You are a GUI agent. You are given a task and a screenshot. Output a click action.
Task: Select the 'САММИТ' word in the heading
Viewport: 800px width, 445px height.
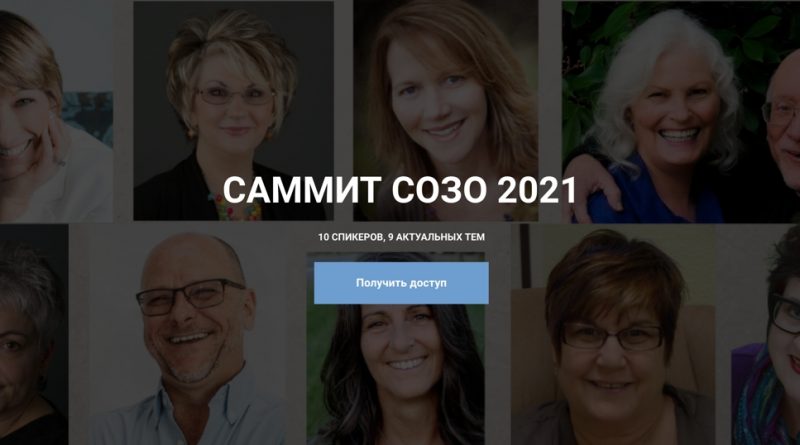click(302, 190)
